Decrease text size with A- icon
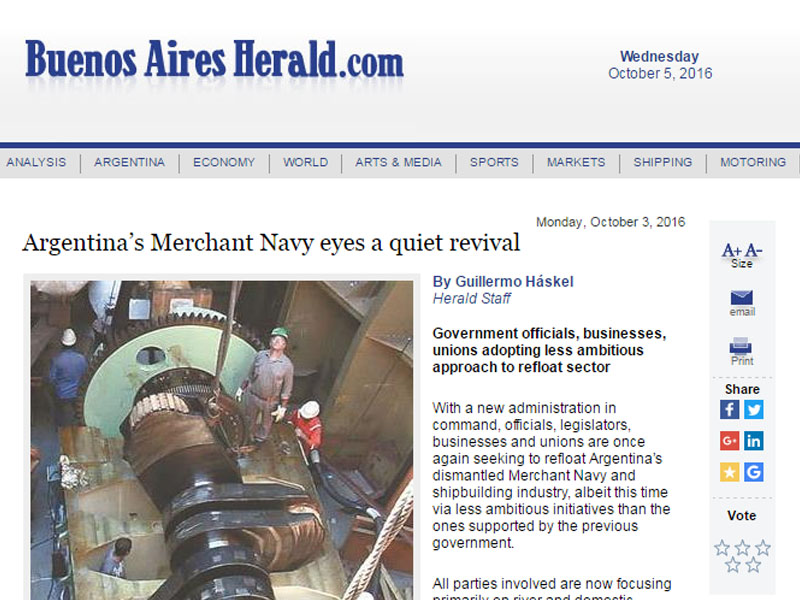800x600 pixels. [753, 251]
